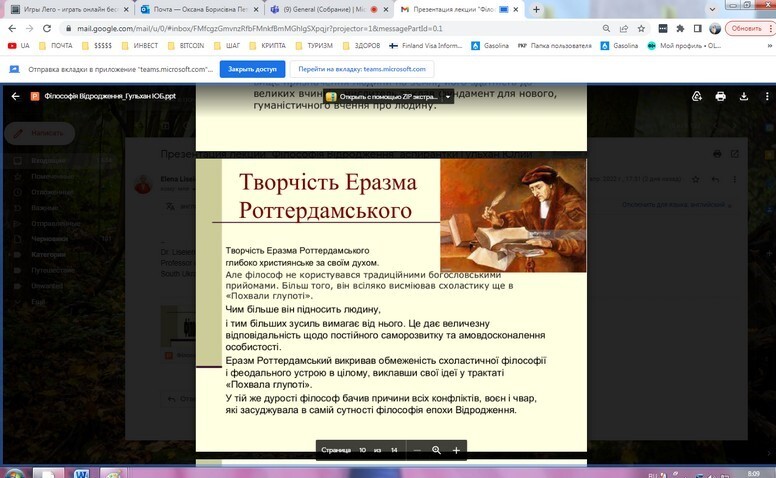
Task: Click Перейти на вкладку teams.microsoft.com
Action: (362, 70)
